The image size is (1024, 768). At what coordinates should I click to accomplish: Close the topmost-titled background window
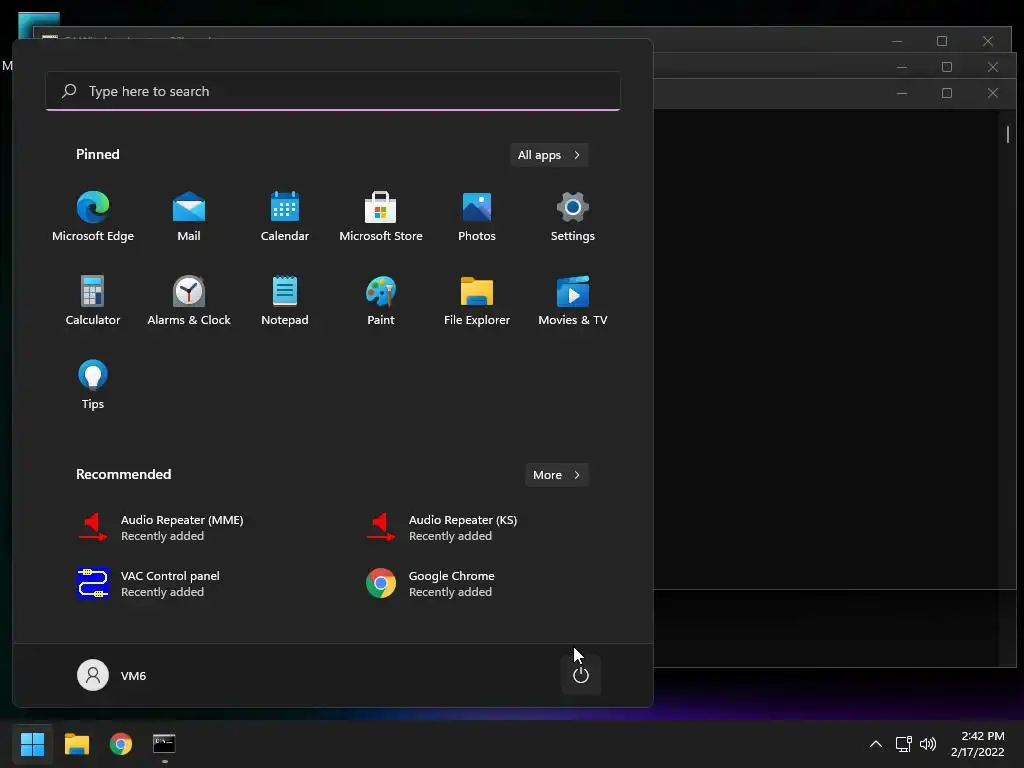pyautogui.click(x=988, y=41)
